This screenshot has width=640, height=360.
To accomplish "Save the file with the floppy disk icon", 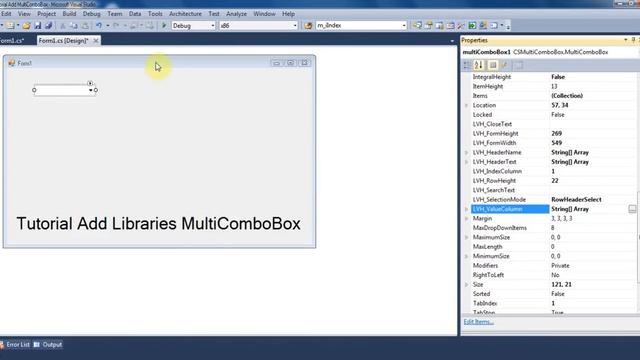I will pyautogui.click(x=38, y=26).
